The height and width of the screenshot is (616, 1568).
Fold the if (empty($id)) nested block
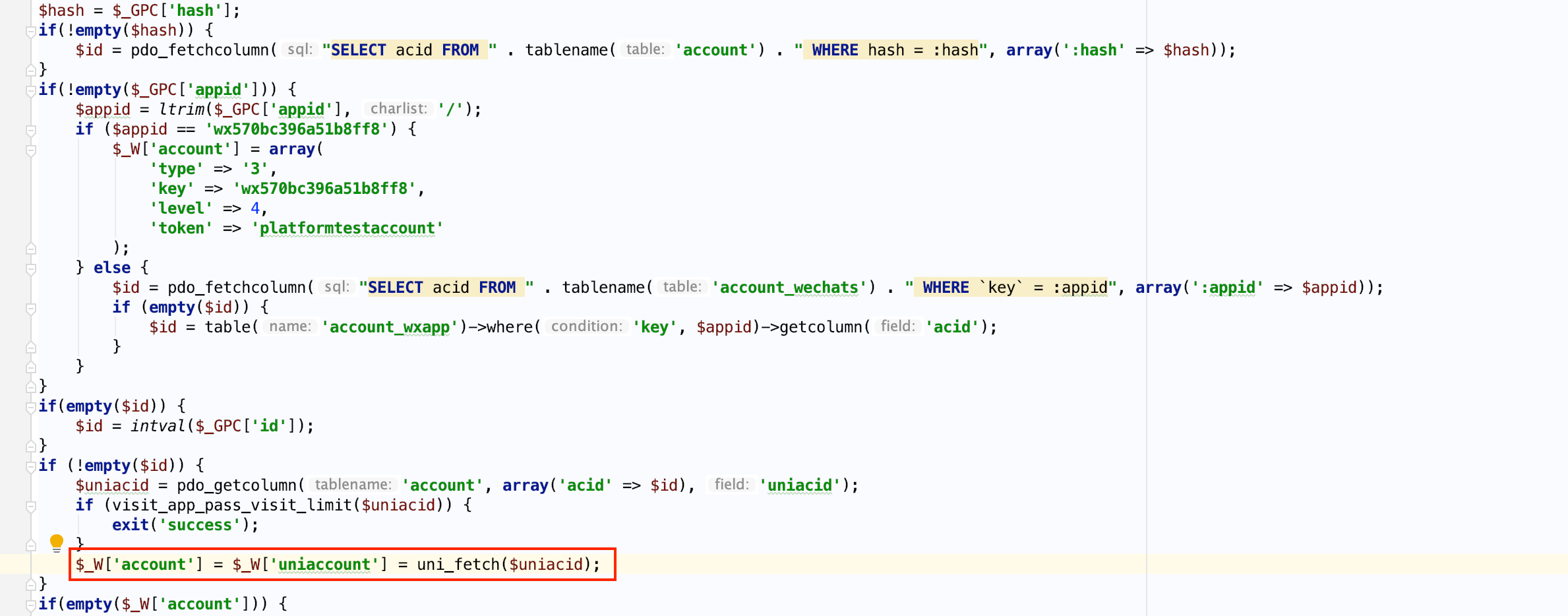click(30, 308)
